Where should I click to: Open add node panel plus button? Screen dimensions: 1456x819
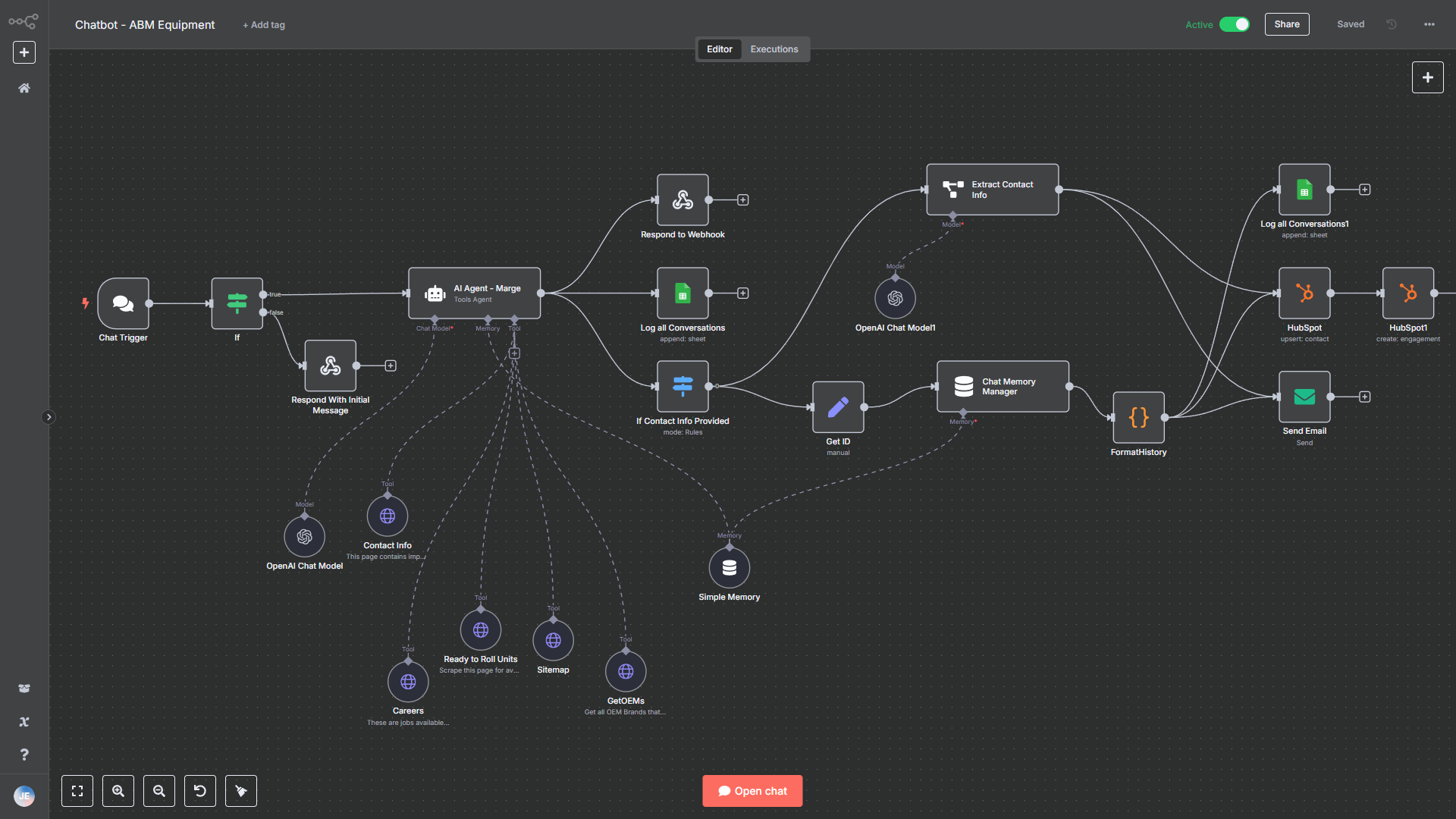click(1427, 77)
